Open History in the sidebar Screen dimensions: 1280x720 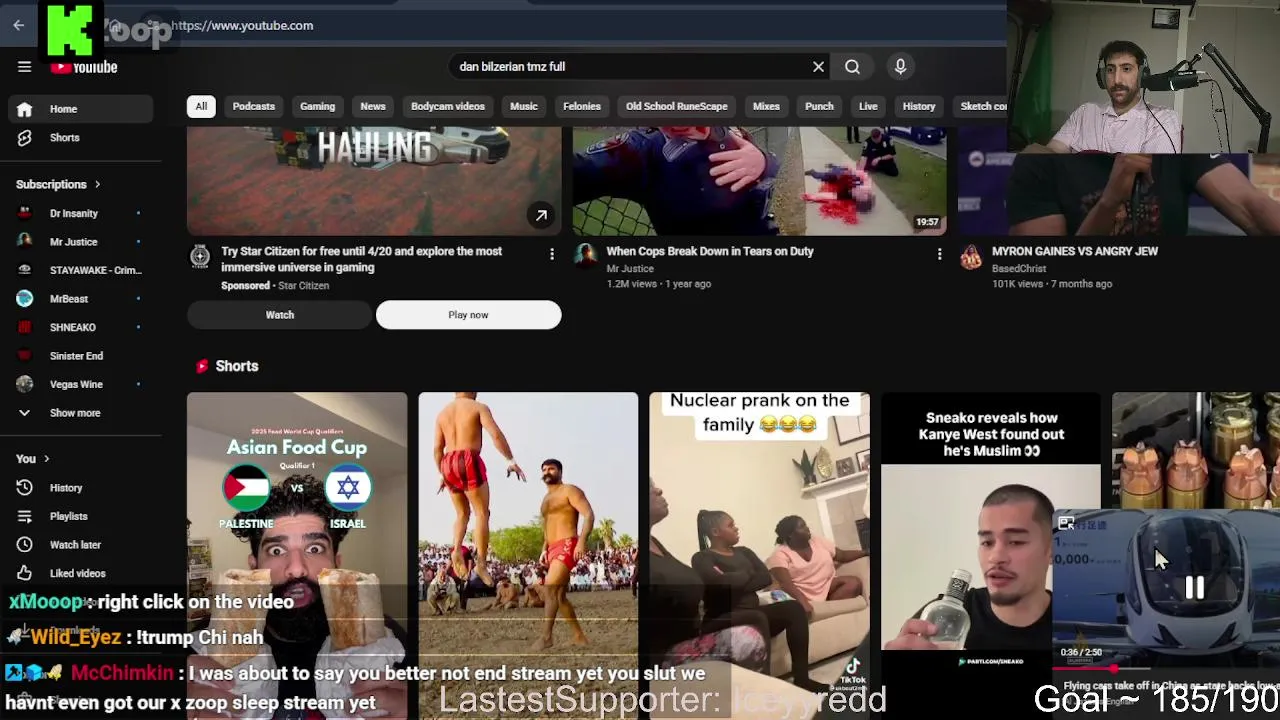(80, 488)
